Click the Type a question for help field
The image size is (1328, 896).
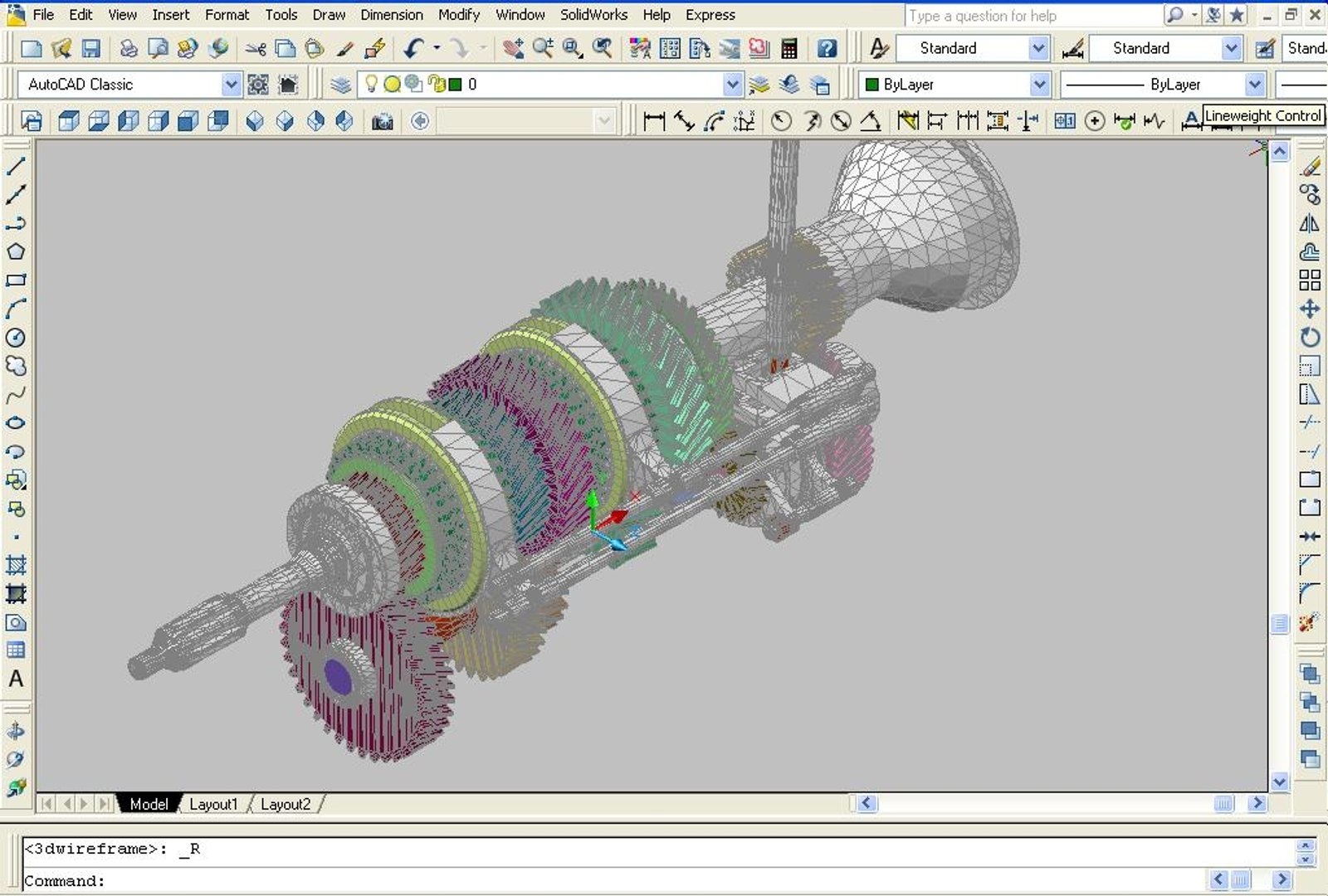coord(1034,15)
